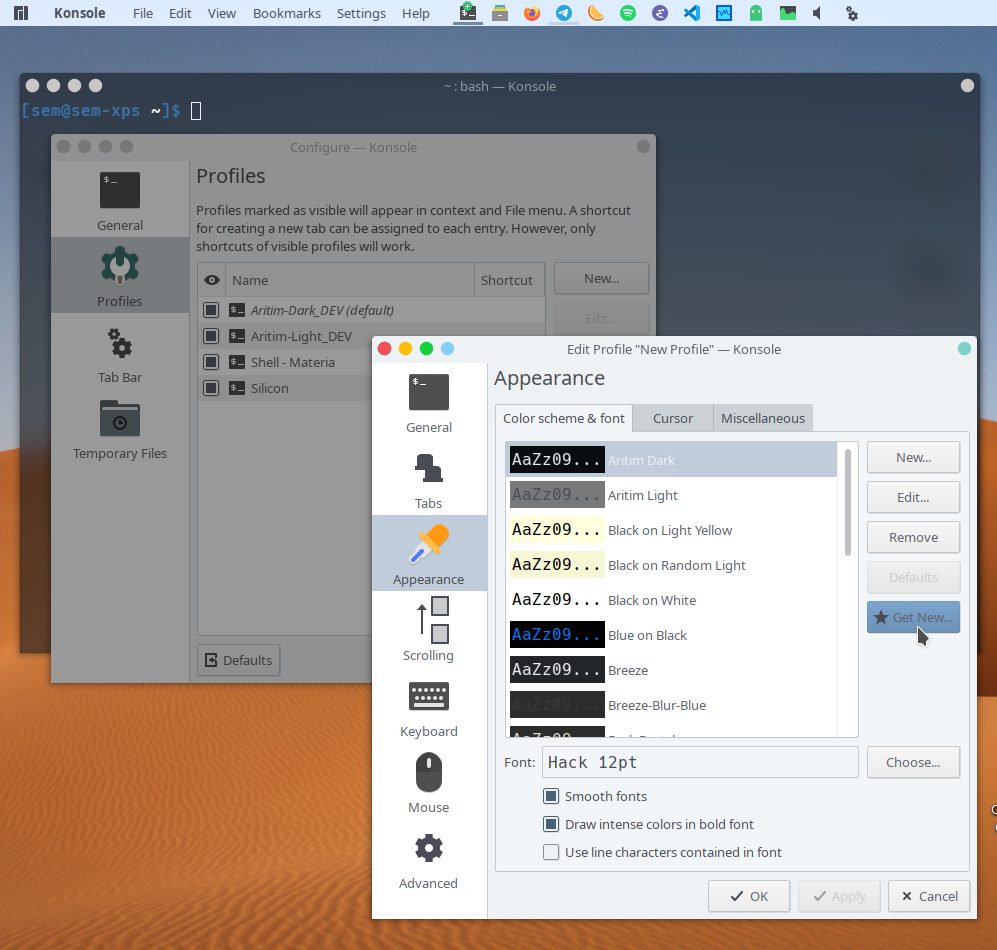Launch Visual Studio Code from the panel
997x950 pixels.
pyautogui.click(x=692, y=13)
